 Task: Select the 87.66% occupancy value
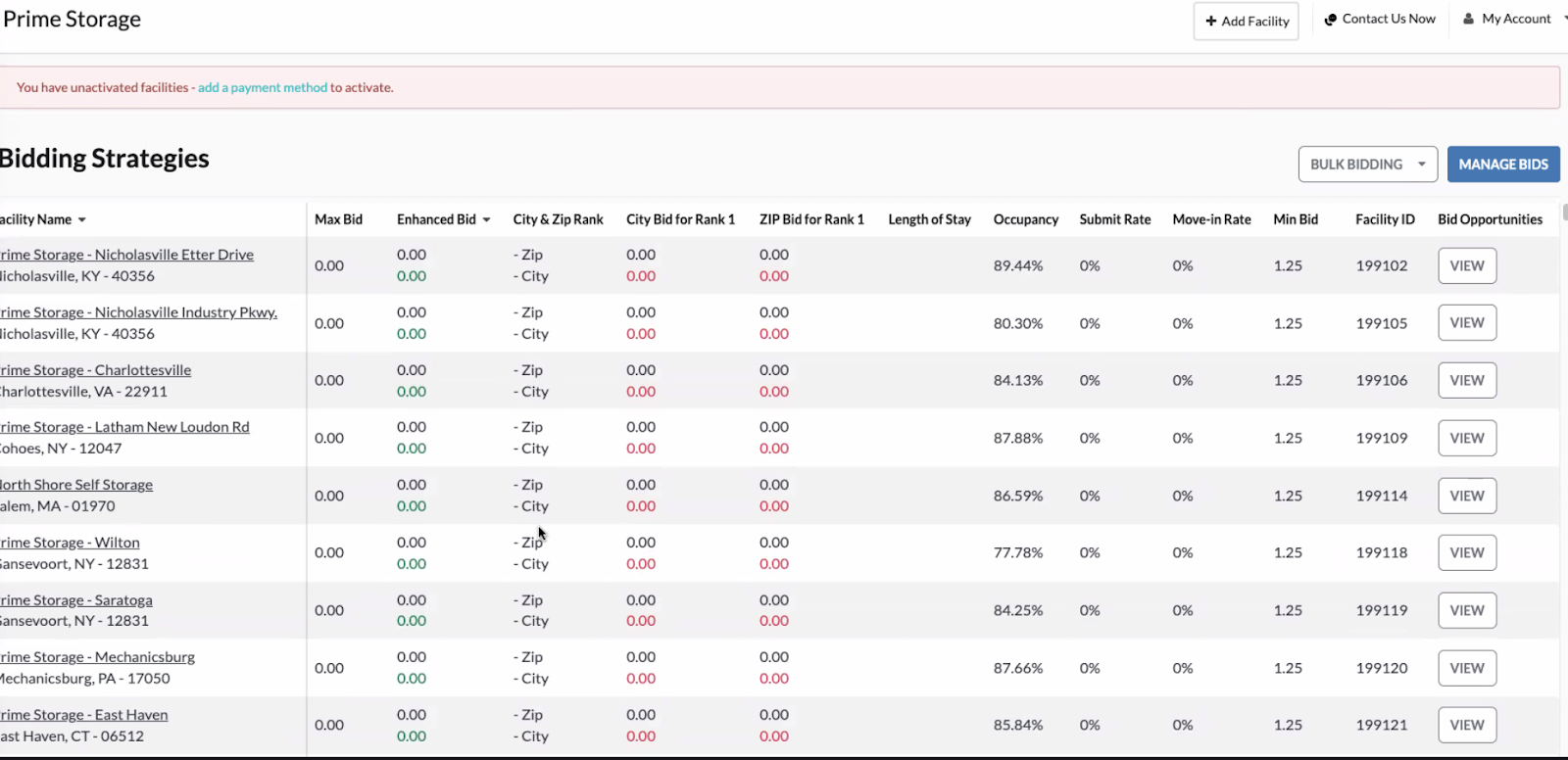[1018, 668]
